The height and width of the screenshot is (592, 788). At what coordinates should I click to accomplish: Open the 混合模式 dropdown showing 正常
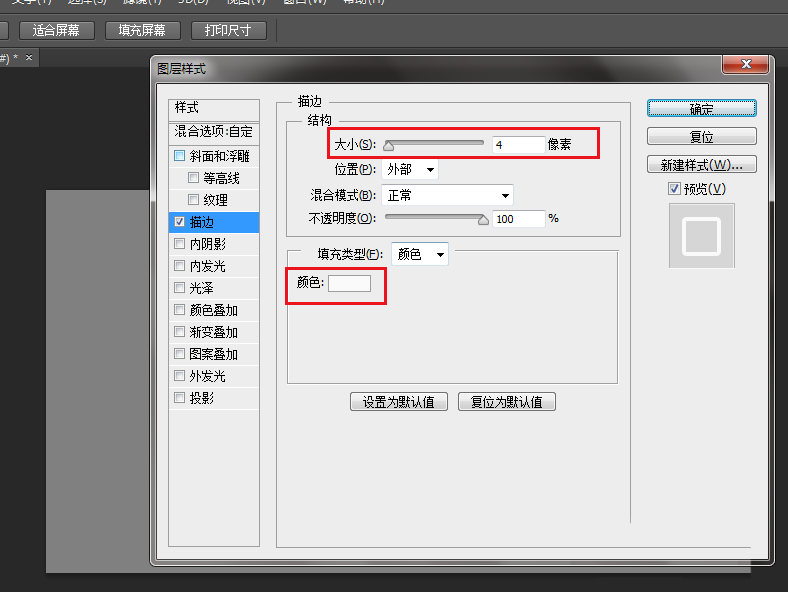(447, 195)
